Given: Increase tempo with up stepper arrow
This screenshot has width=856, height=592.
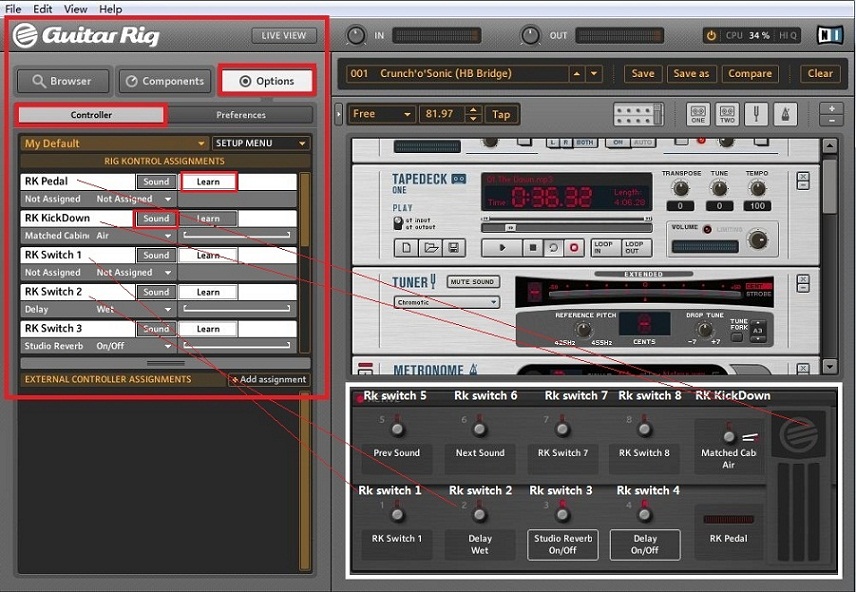Looking at the screenshot, I should click(x=474, y=109).
